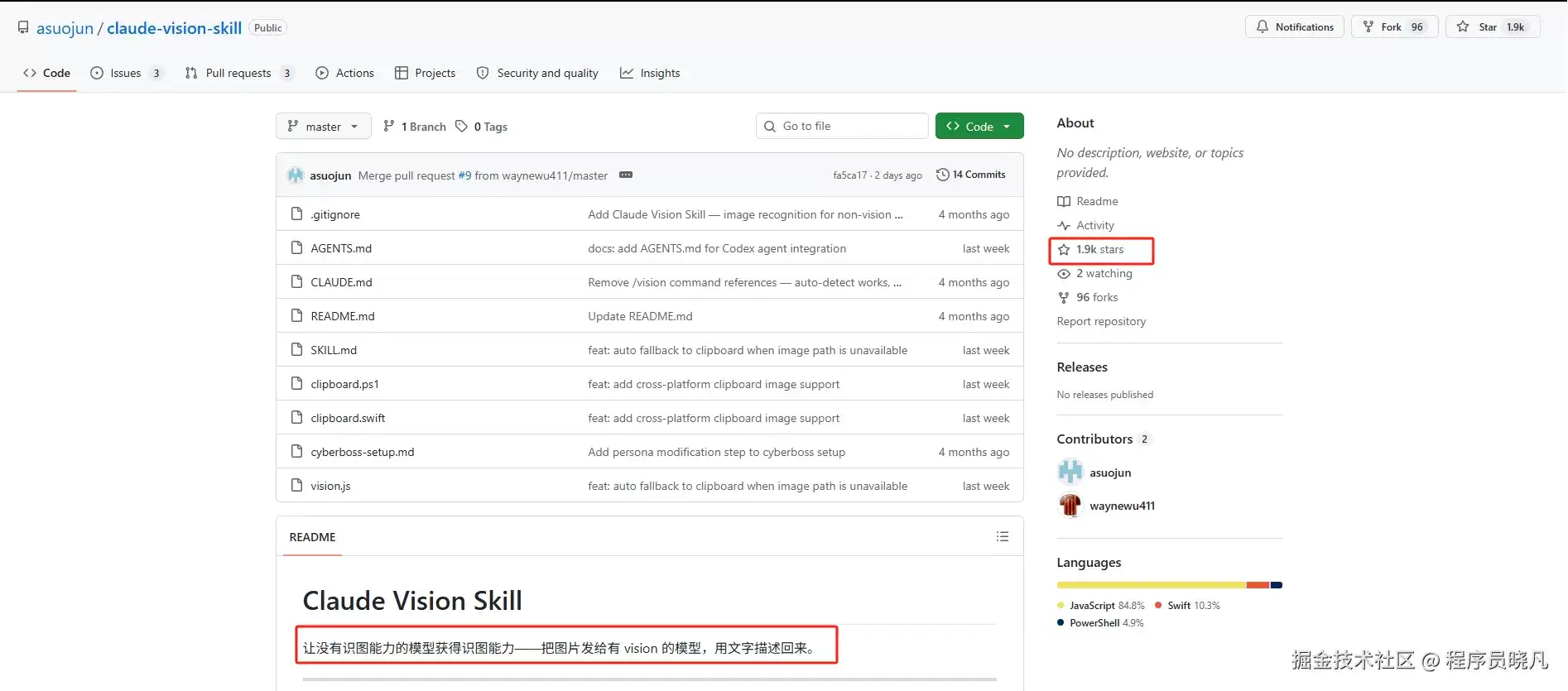Go to the Actions tab
Viewport: 1568px width, 691px height.
point(344,73)
